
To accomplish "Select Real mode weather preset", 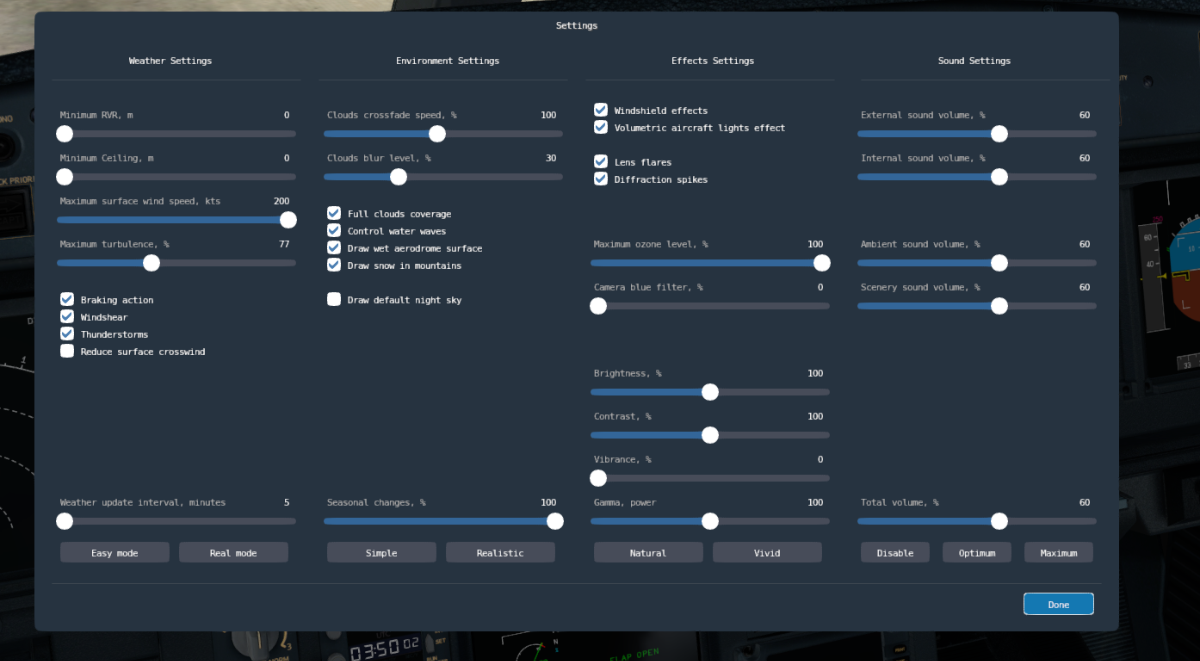I will pyautogui.click(x=233, y=553).
